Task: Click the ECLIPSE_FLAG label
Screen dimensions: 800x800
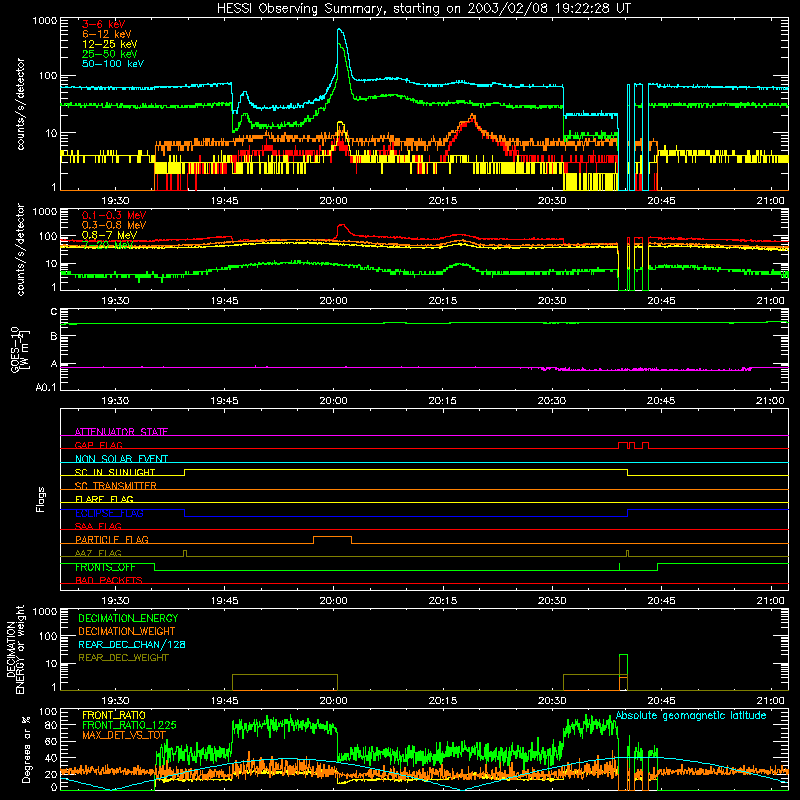Action: 109,513
